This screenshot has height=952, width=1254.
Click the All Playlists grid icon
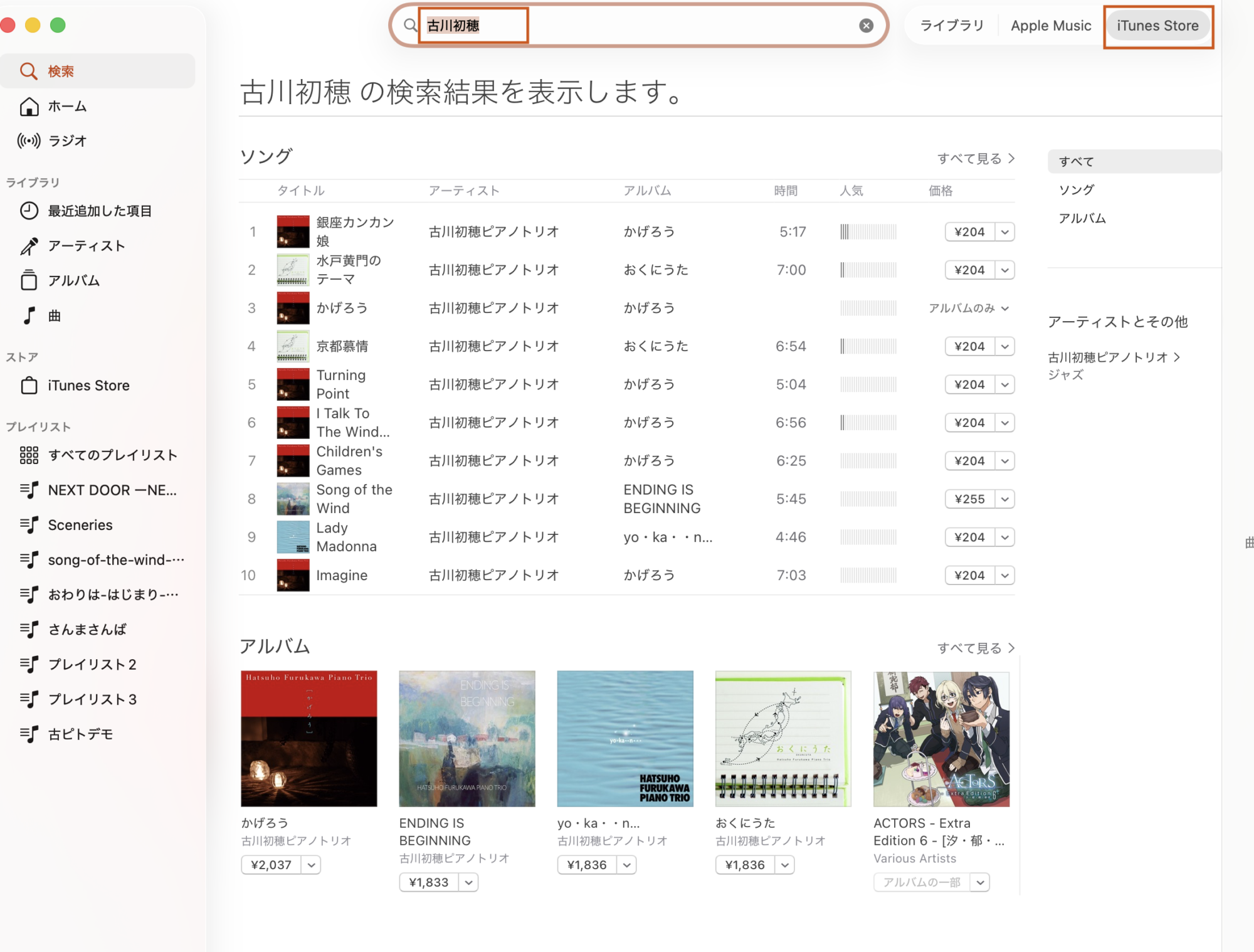click(x=29, y=455)
